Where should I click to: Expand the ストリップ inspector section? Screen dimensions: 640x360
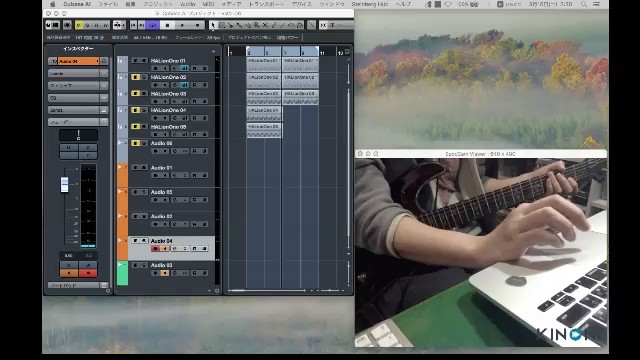pos(78,85)
